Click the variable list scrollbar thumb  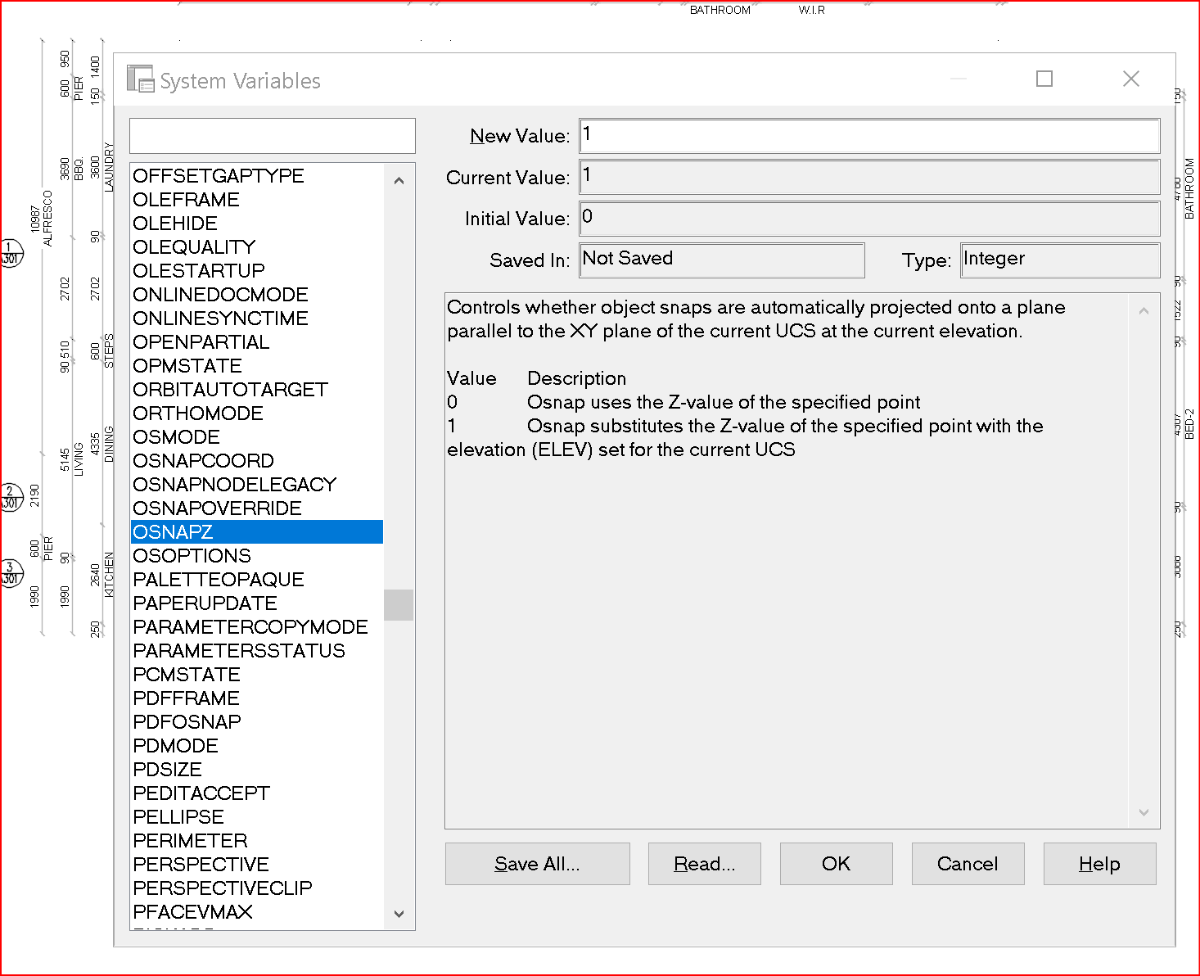pos(399,605)
